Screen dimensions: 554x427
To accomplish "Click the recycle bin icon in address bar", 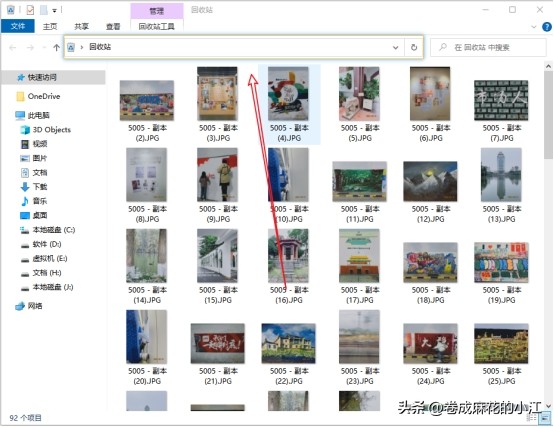I will coord(71,47).
